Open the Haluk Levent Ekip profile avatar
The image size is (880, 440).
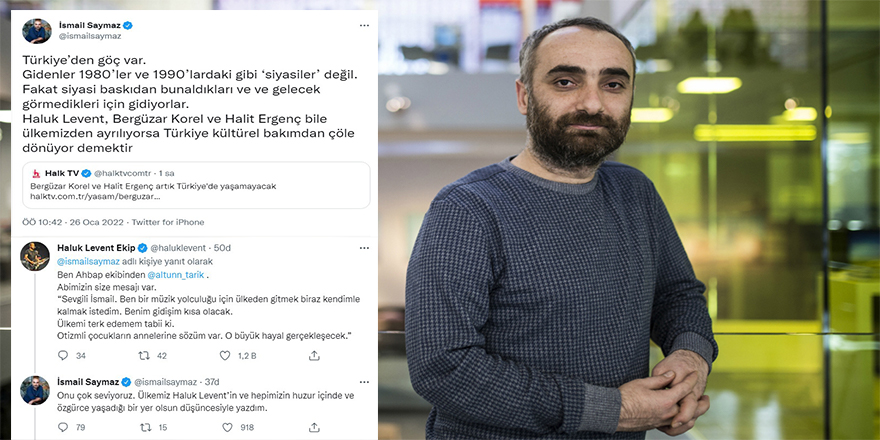pyautogui.click(x=35, y=256)
